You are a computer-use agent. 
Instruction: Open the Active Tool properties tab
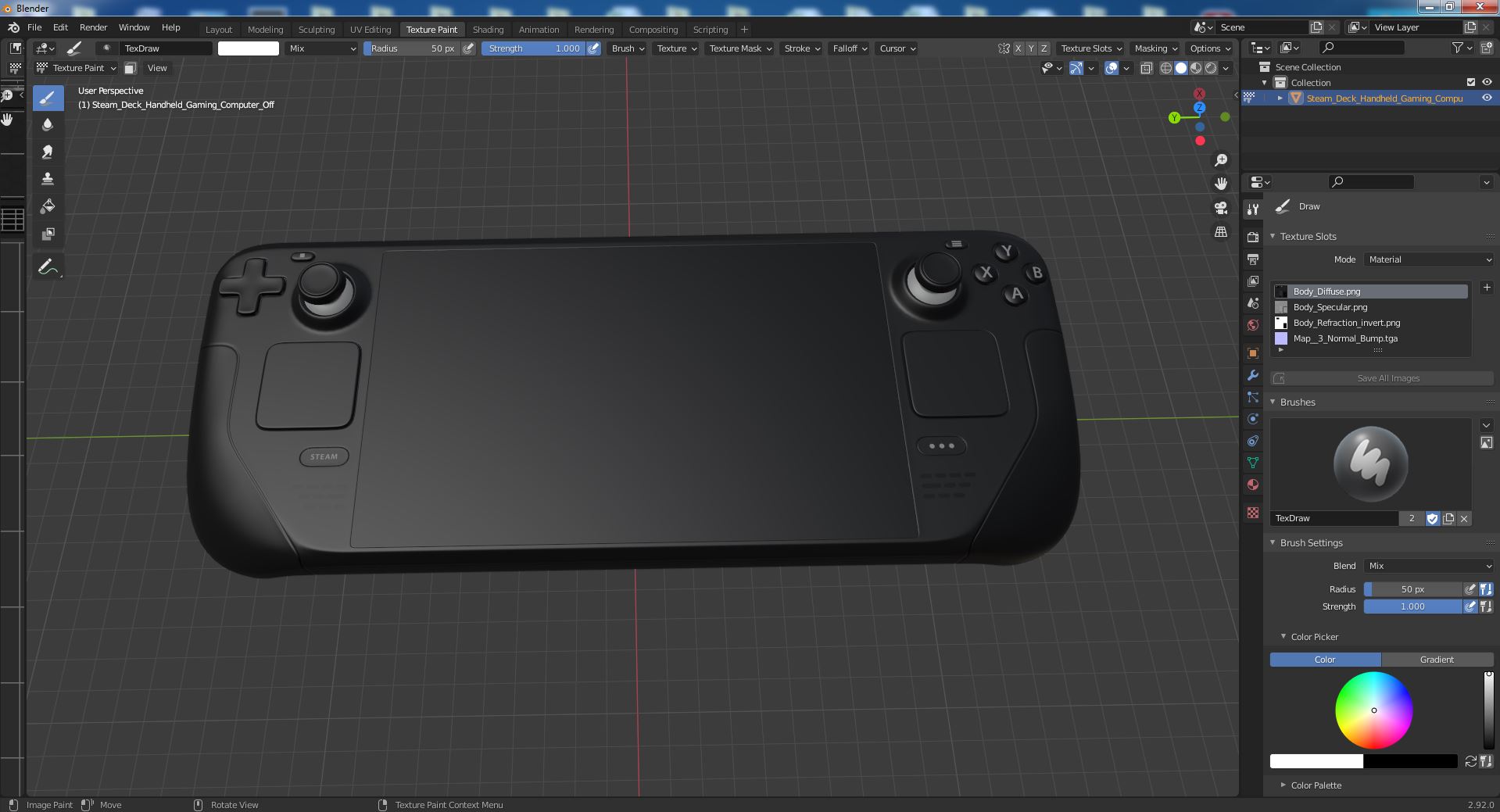point(1253,209)
